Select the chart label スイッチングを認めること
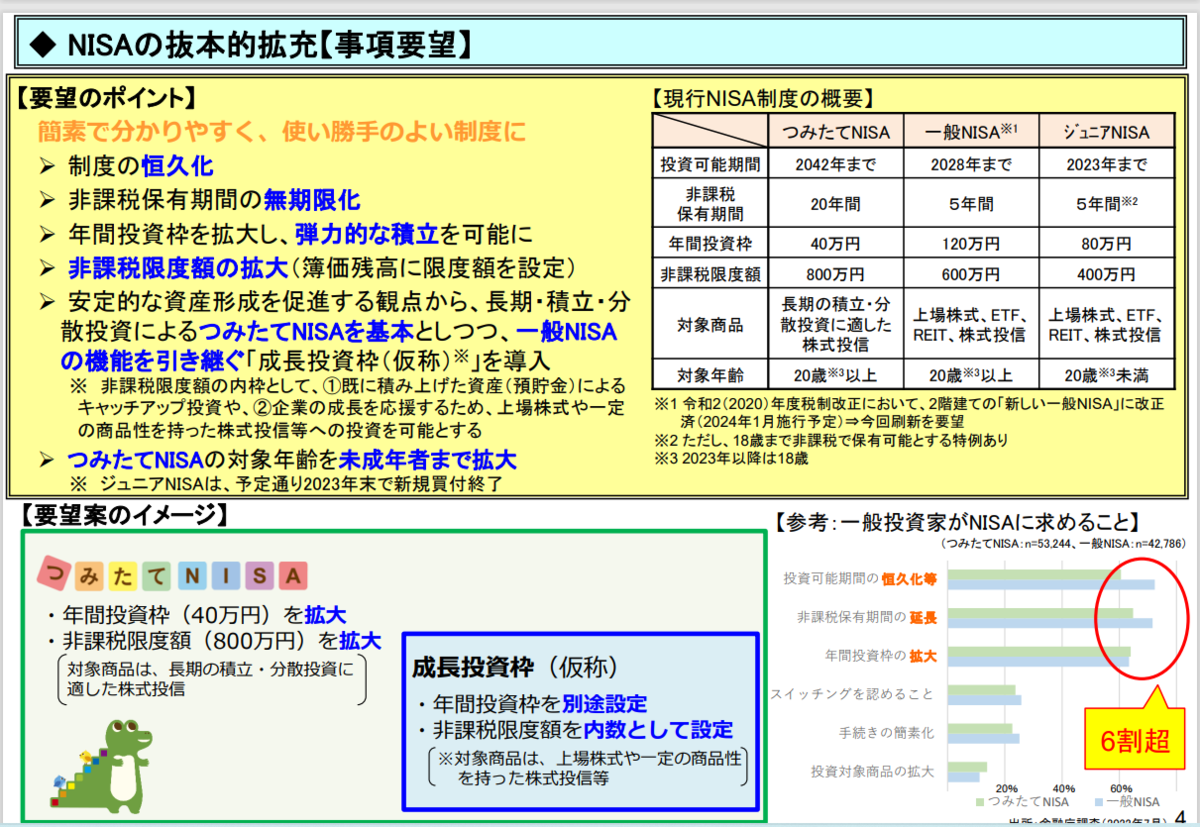The image size is (1200, 827). tap(854, 694)
